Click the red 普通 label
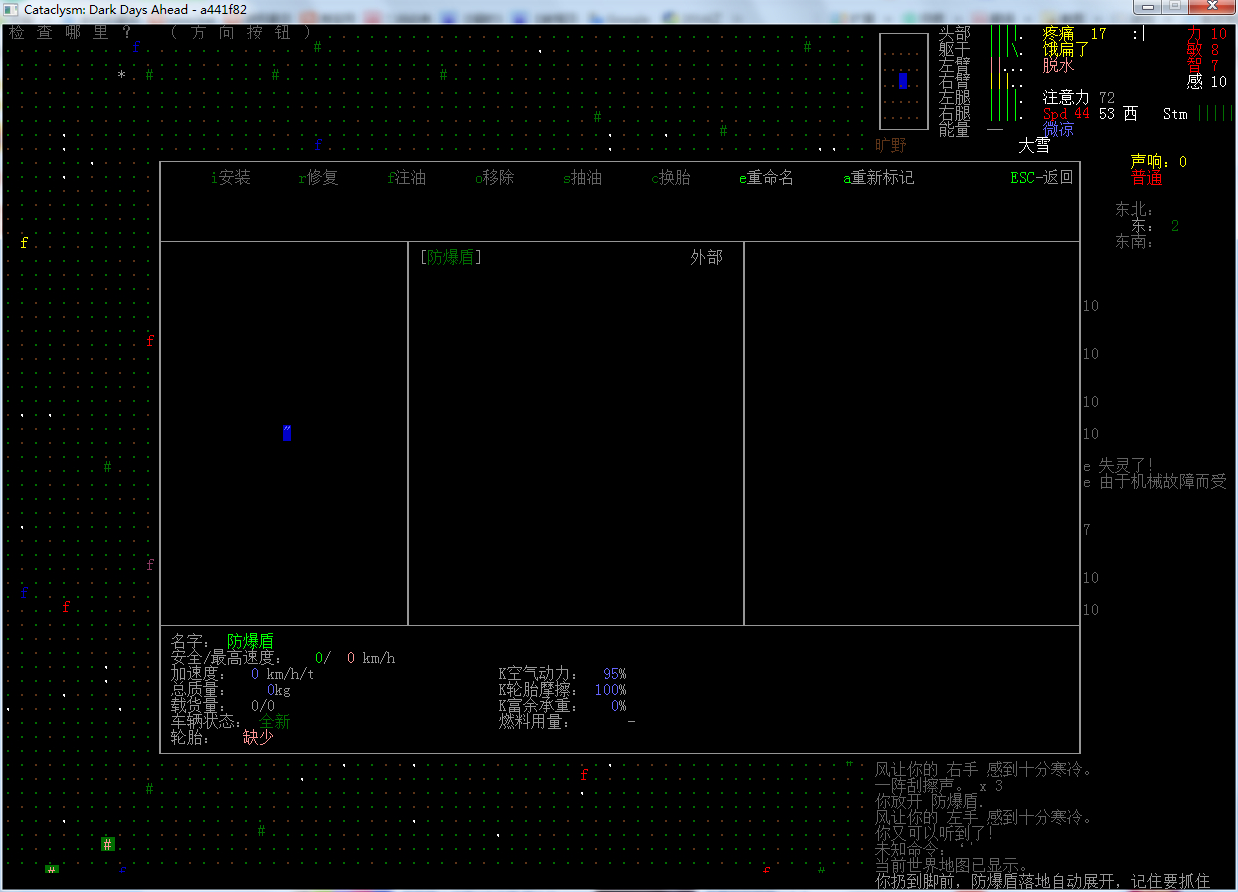The image size is (1238, 892). tap(1147, 178)
